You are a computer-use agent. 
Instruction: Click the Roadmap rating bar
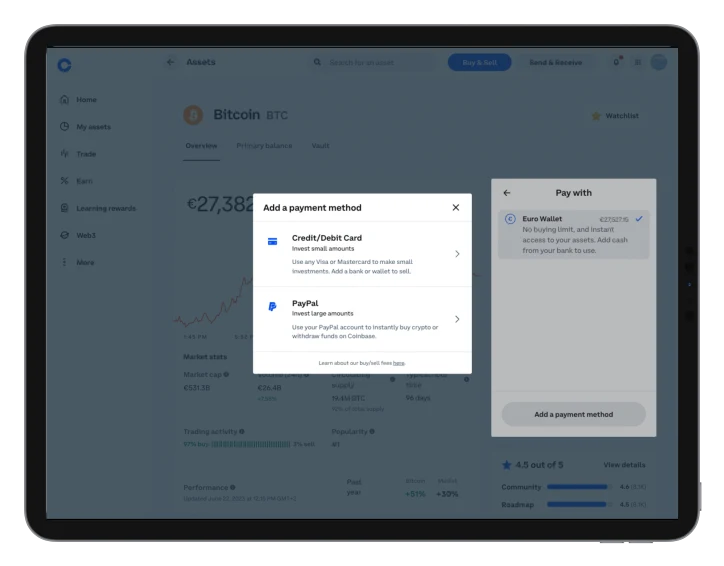click(x=579, y=504)
